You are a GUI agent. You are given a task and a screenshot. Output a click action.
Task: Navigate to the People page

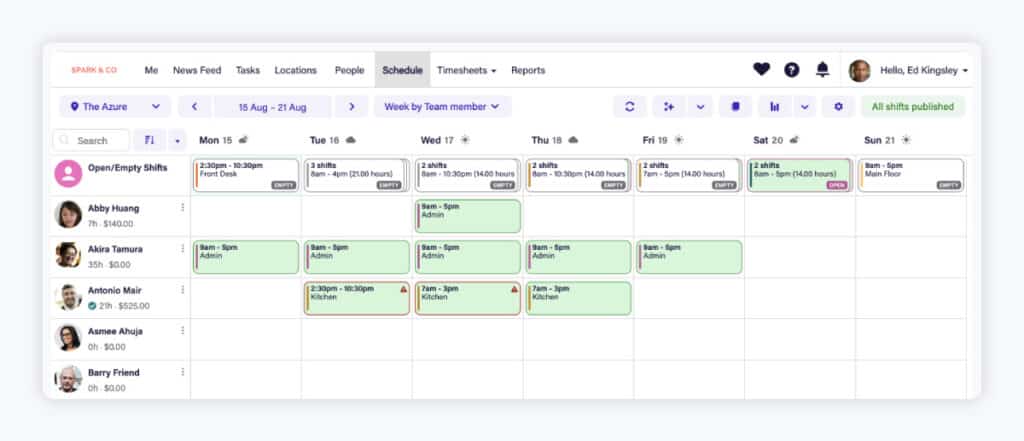[x=349, y=70]
